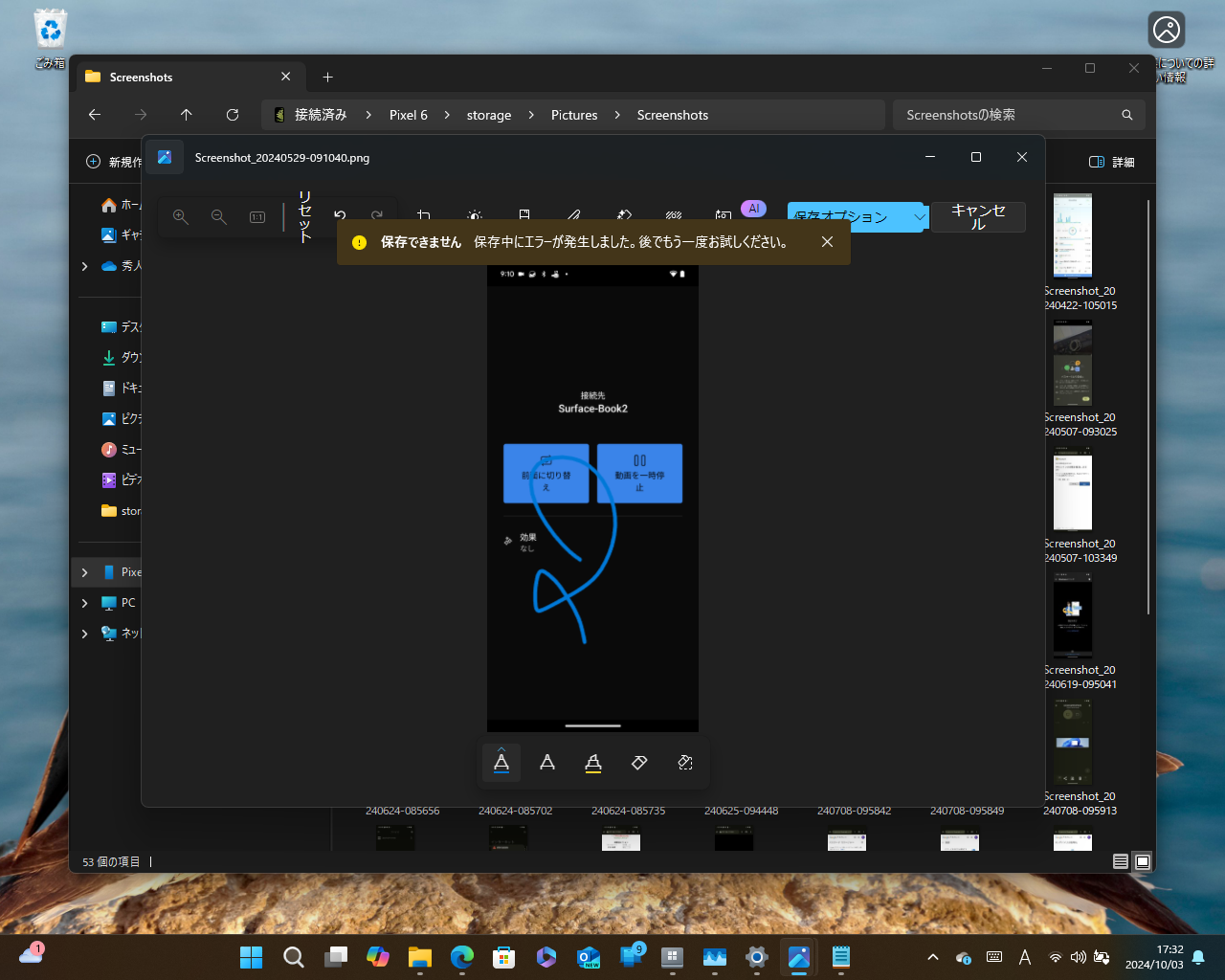Screen dimensions: 1225x980
Task: Dismiss the 保存できません error banner
Action: tap(828, 242)
